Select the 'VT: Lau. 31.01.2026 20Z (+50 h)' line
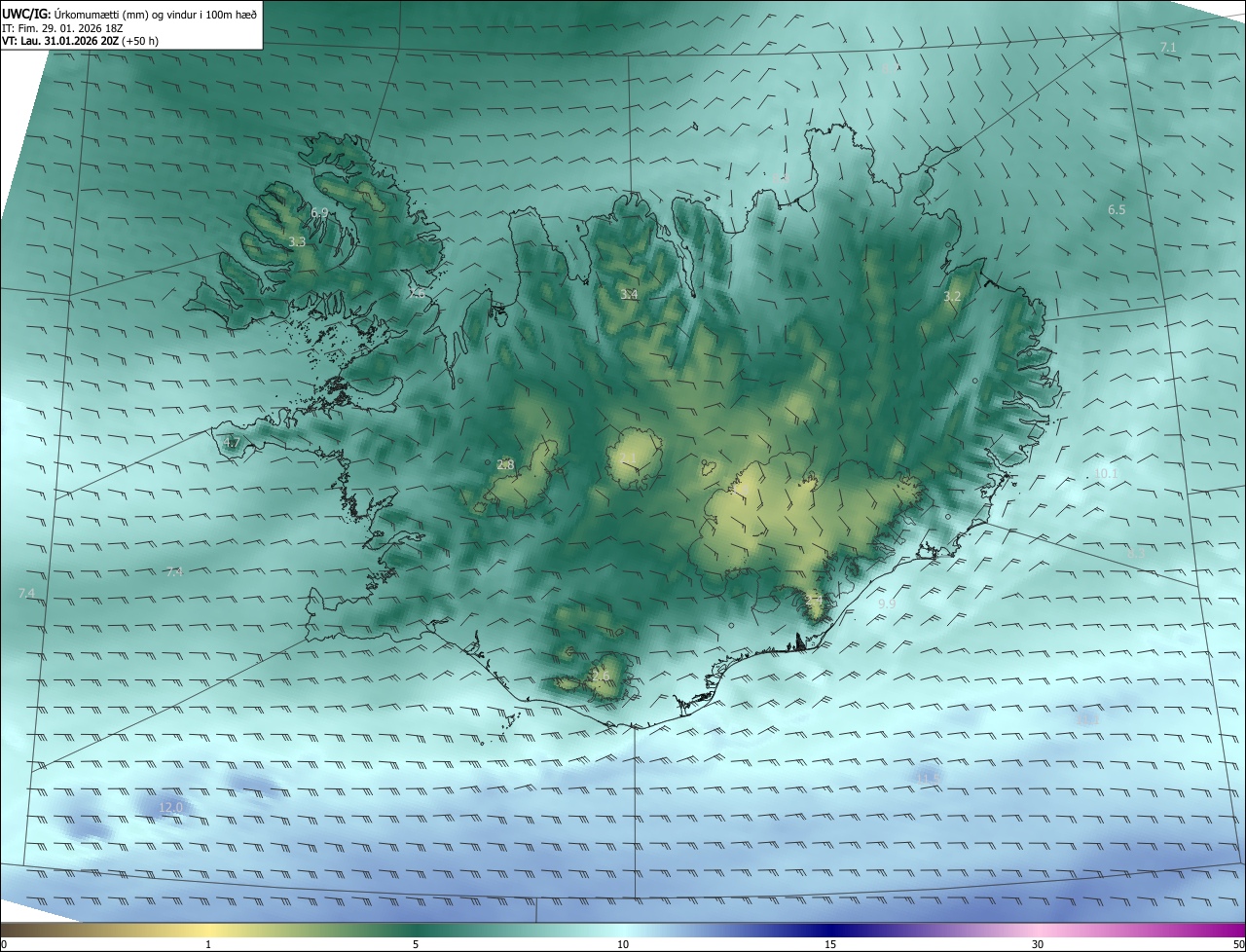Screen dimensions: 1246x952 (x=81, y=41)
